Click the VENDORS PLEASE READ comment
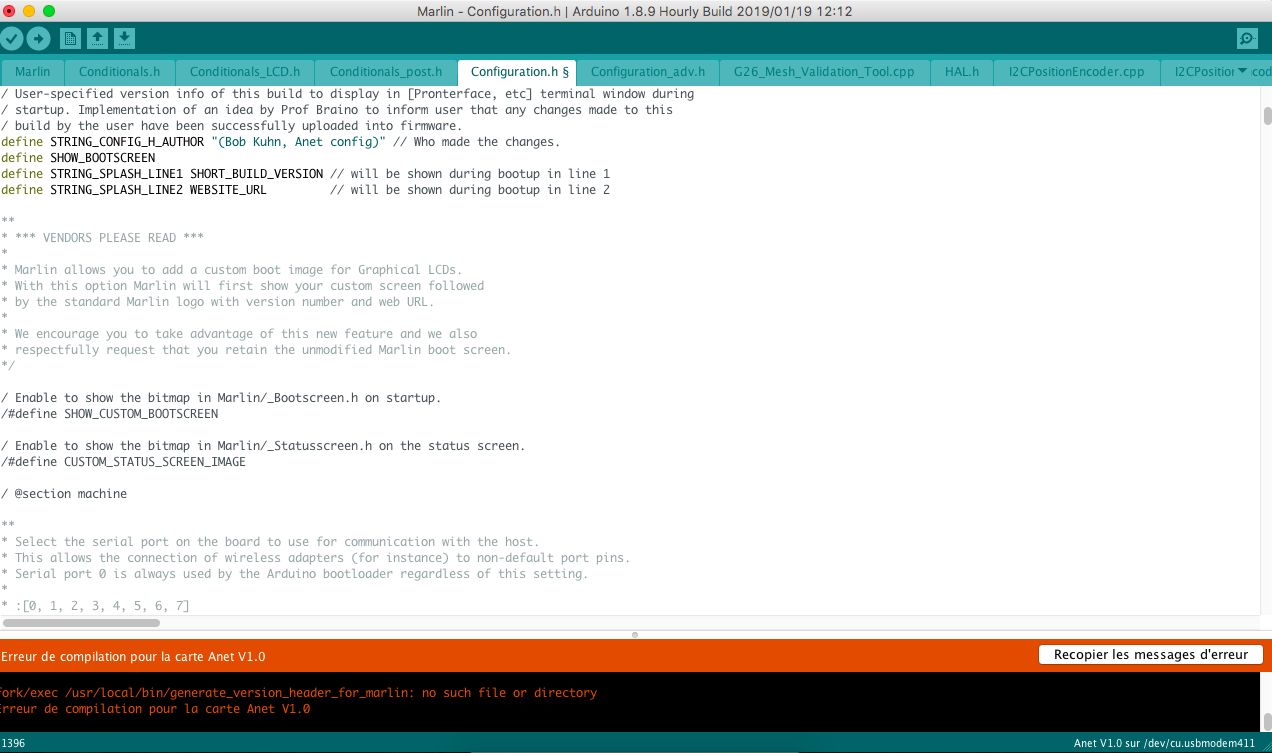 [103, 238]
